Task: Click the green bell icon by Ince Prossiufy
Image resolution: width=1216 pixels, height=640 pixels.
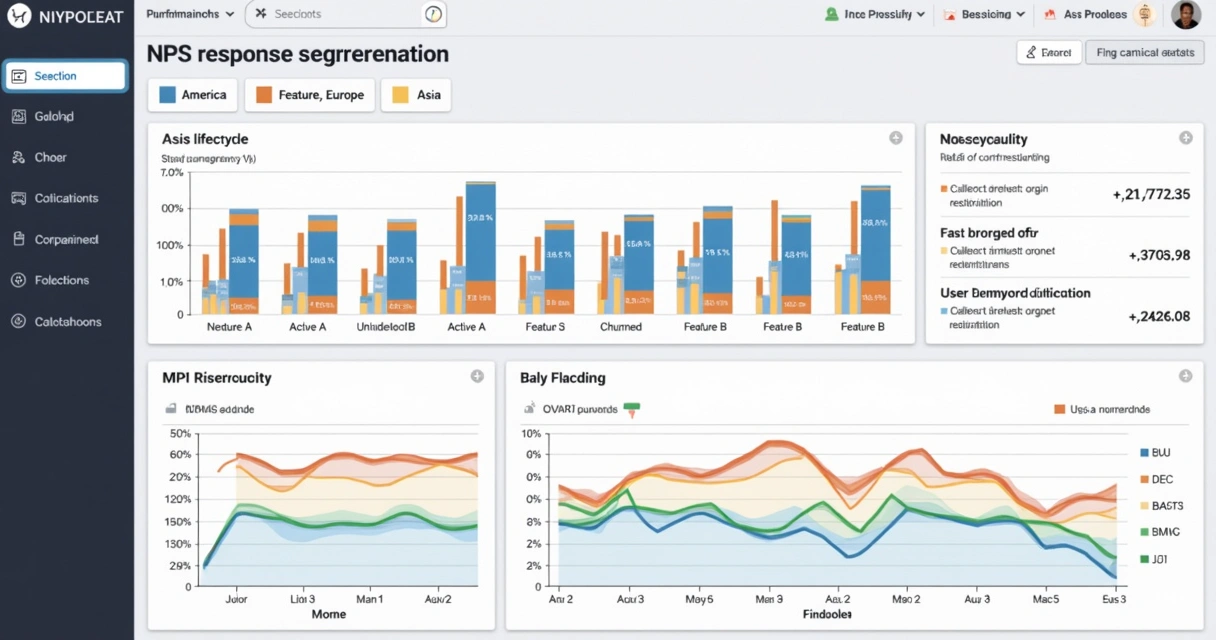Action: [831, 14]
